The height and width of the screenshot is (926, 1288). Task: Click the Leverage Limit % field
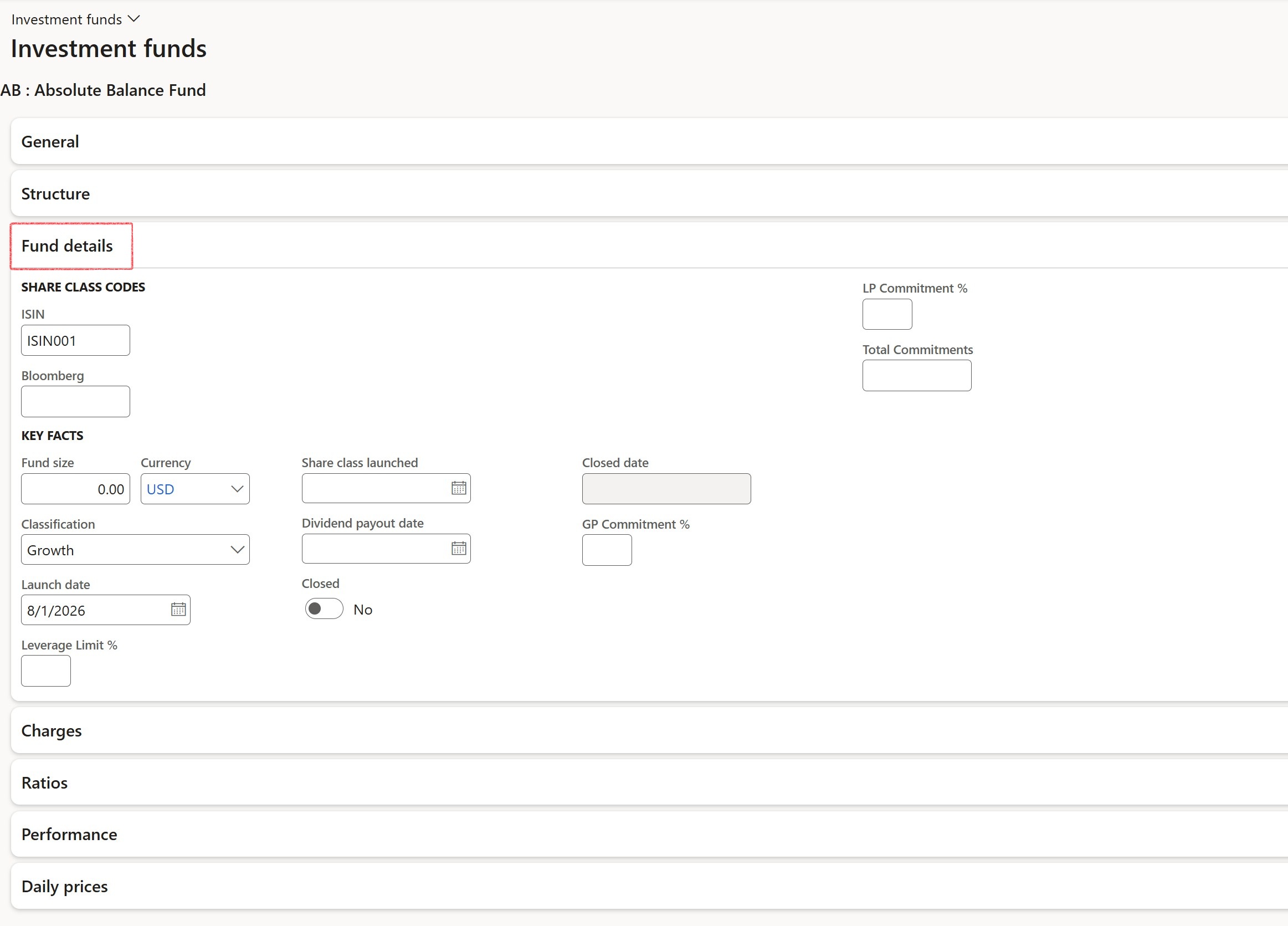[46, 671]
